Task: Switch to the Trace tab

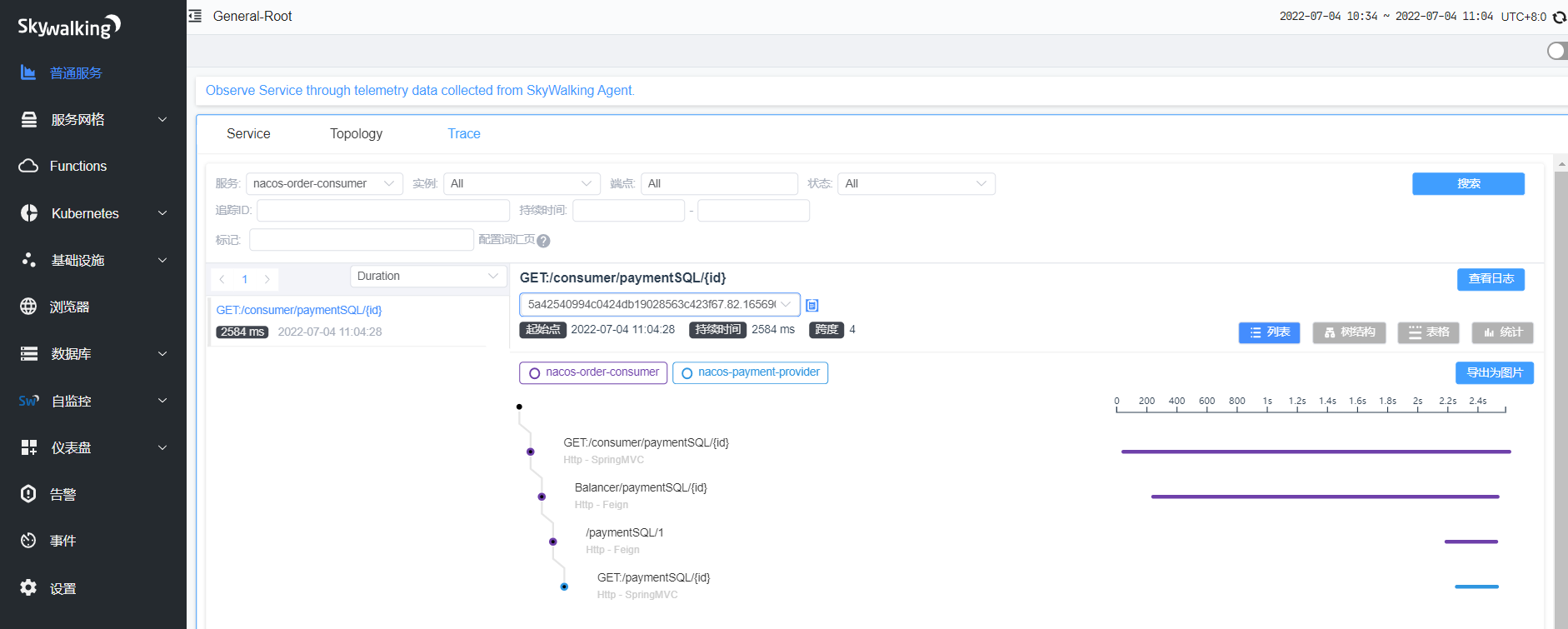Action: [x=464, y=133]
